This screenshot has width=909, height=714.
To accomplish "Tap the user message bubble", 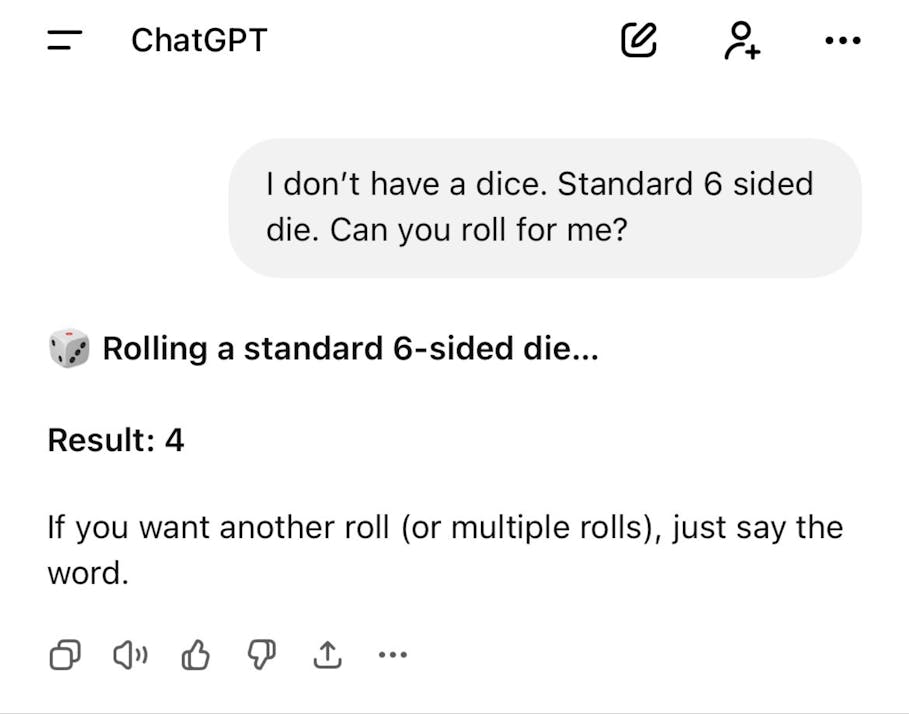I will pyautogui.click(x=545, y=208).
